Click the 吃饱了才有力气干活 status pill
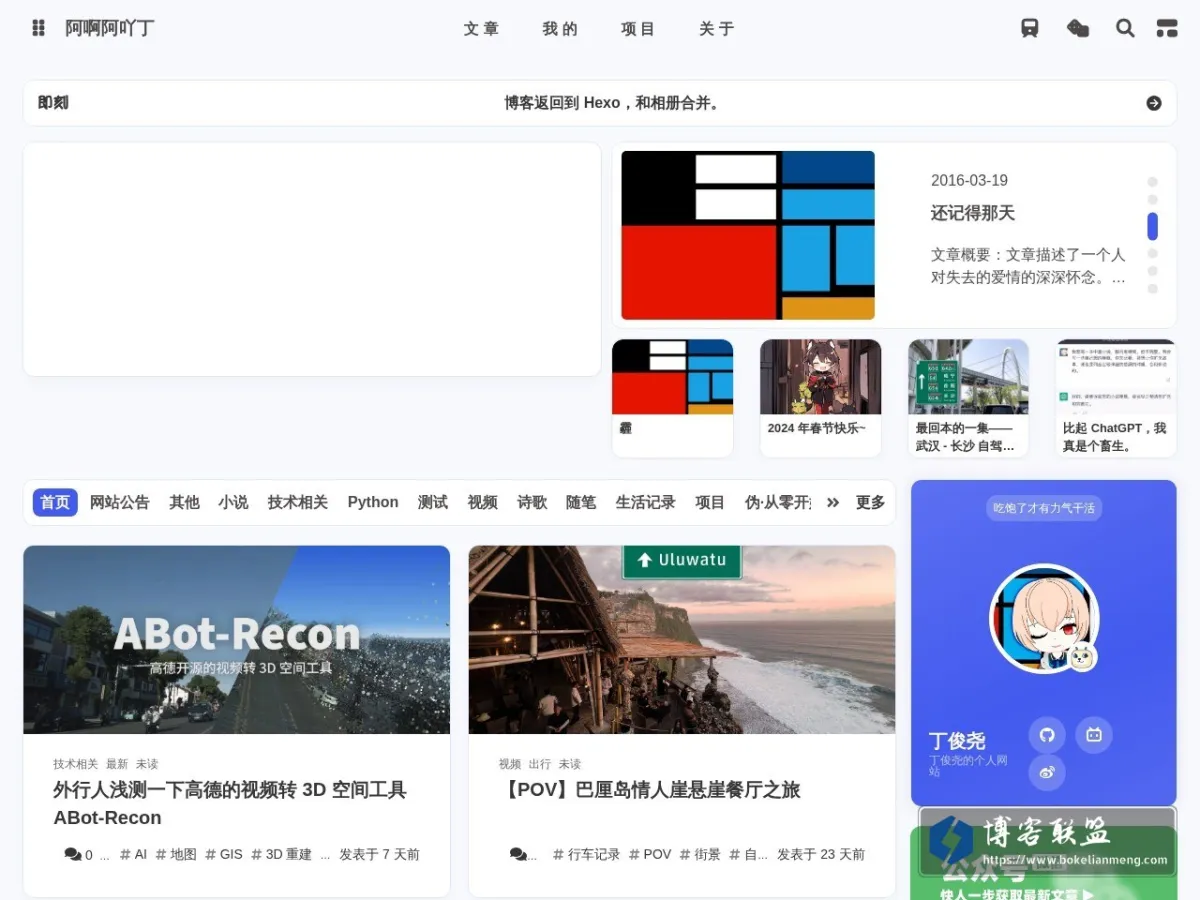Screen dimensions: 1200x900 (1044, 508)
